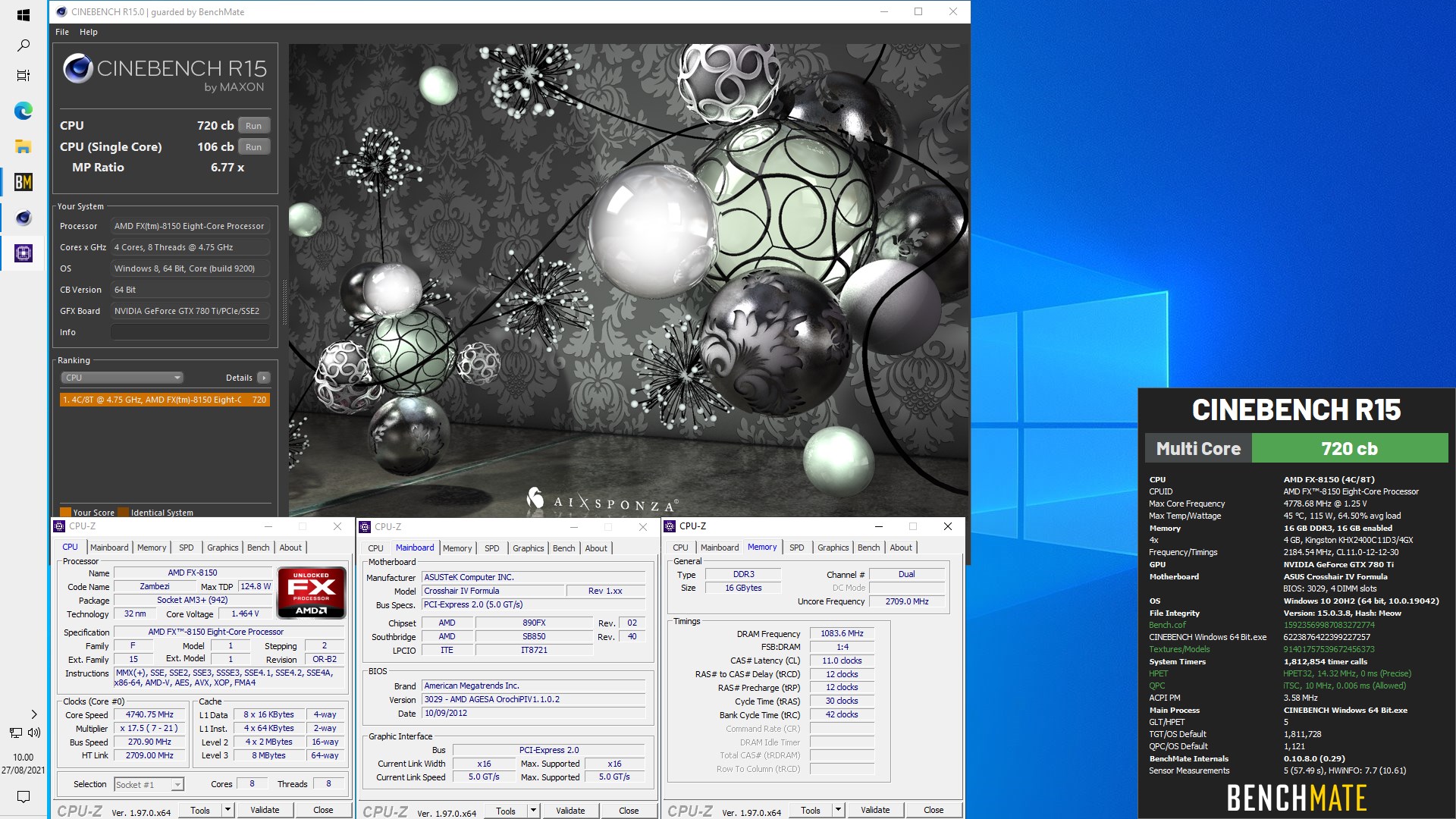Click Close button in the Memory CPU-Z window

click(x=934, y=810)
